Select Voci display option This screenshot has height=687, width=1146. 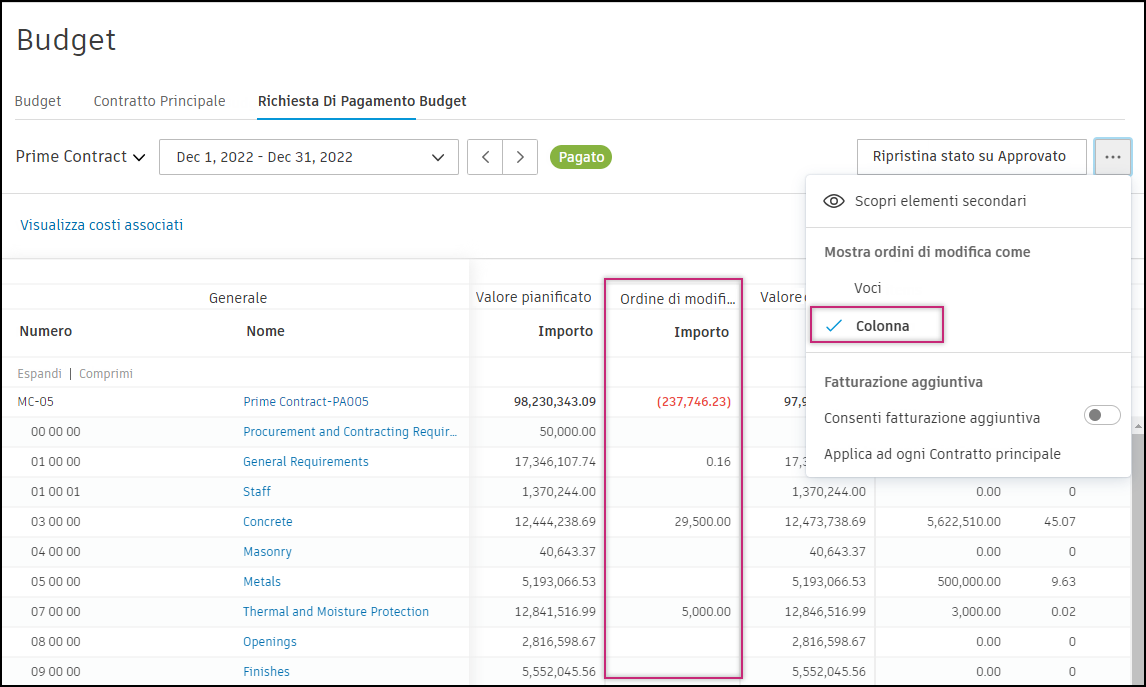[x=867, y=288]
